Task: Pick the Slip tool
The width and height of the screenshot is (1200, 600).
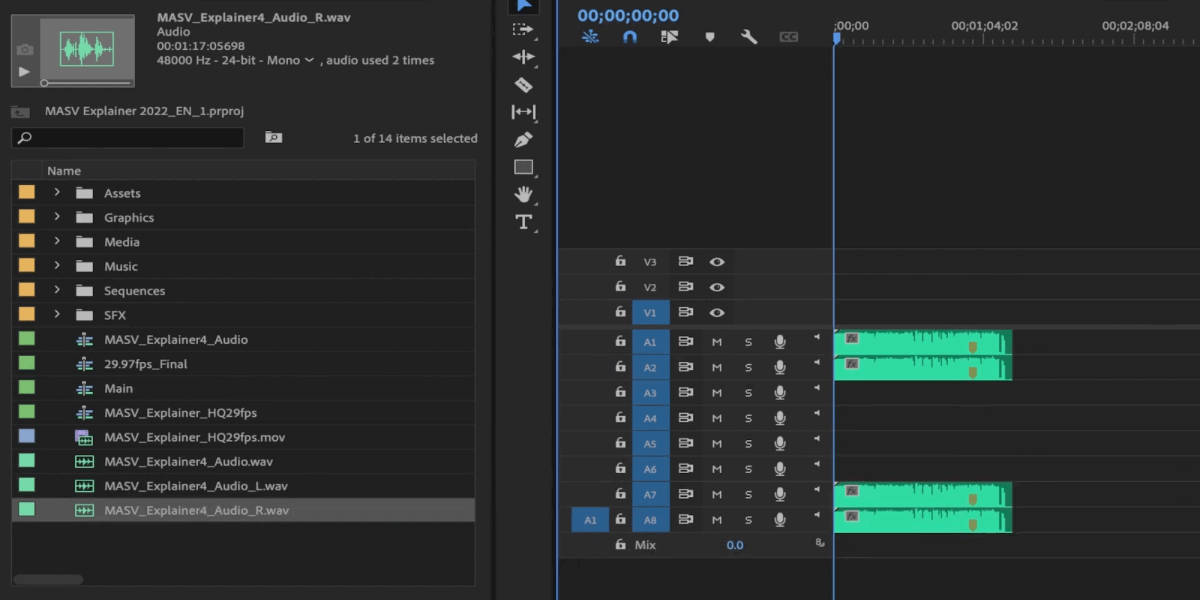Action: tap(523, 112)
